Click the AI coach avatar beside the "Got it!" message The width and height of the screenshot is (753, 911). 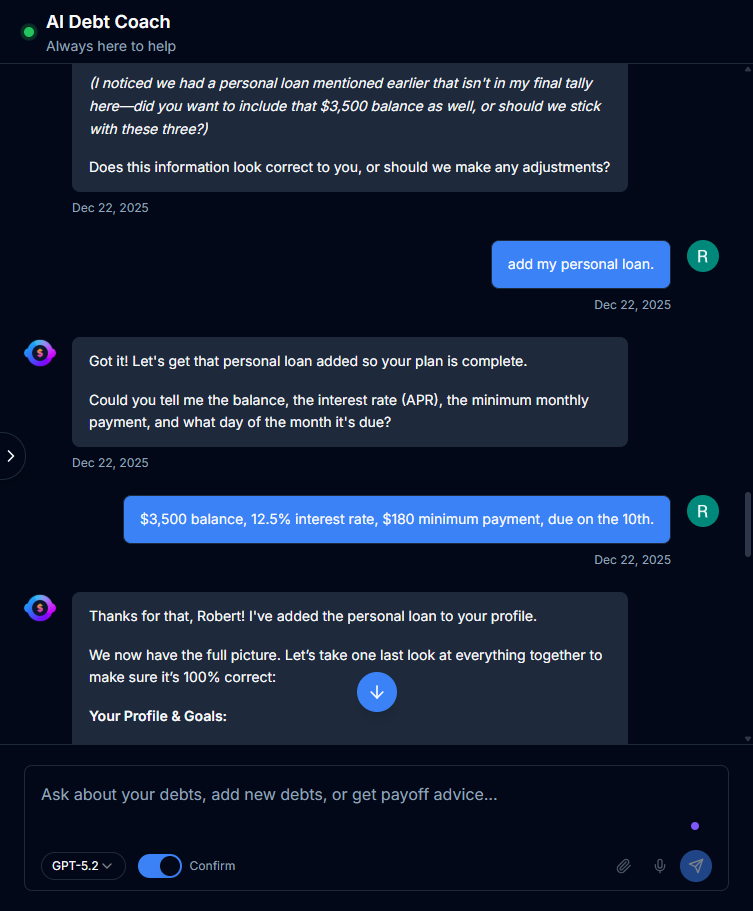[x=38, y=352]
